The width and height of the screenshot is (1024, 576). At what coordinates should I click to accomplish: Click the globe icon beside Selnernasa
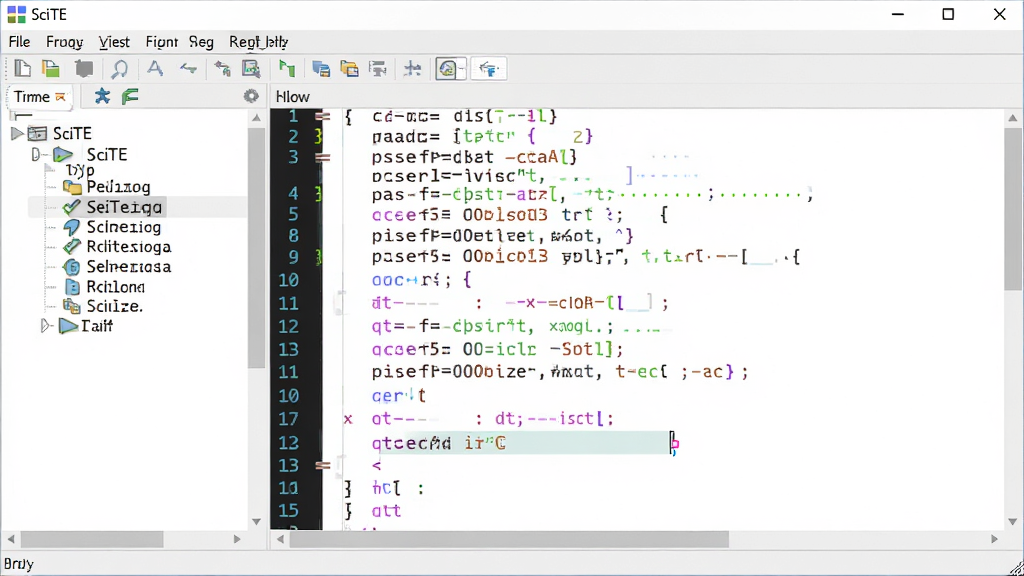click(72, 267)
